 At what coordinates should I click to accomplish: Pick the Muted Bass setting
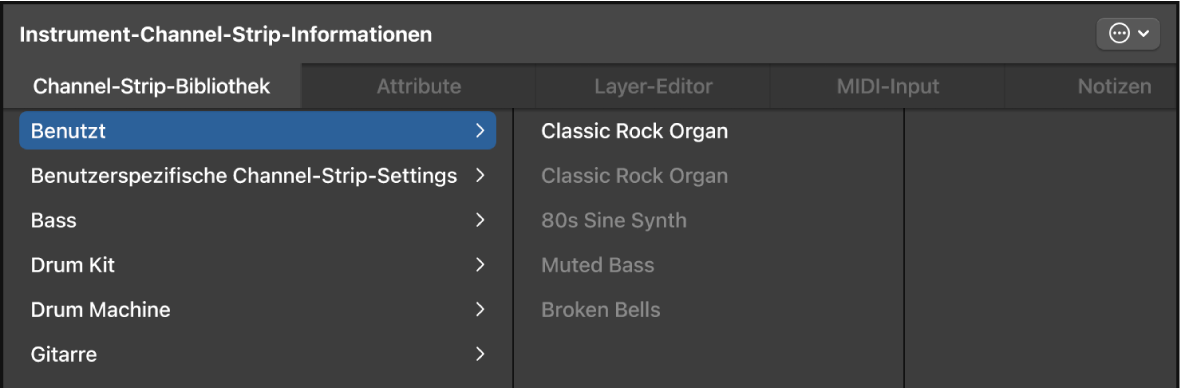597,265
